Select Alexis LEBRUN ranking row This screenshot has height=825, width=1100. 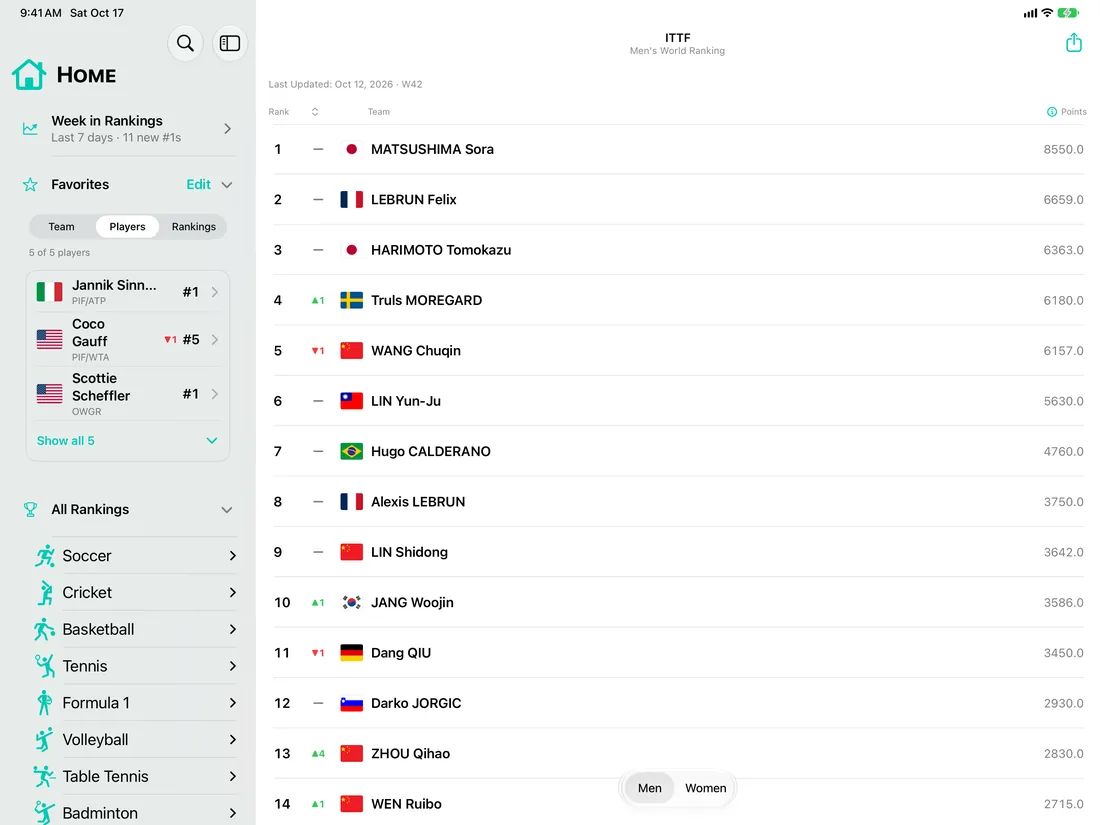pos(678,502)
